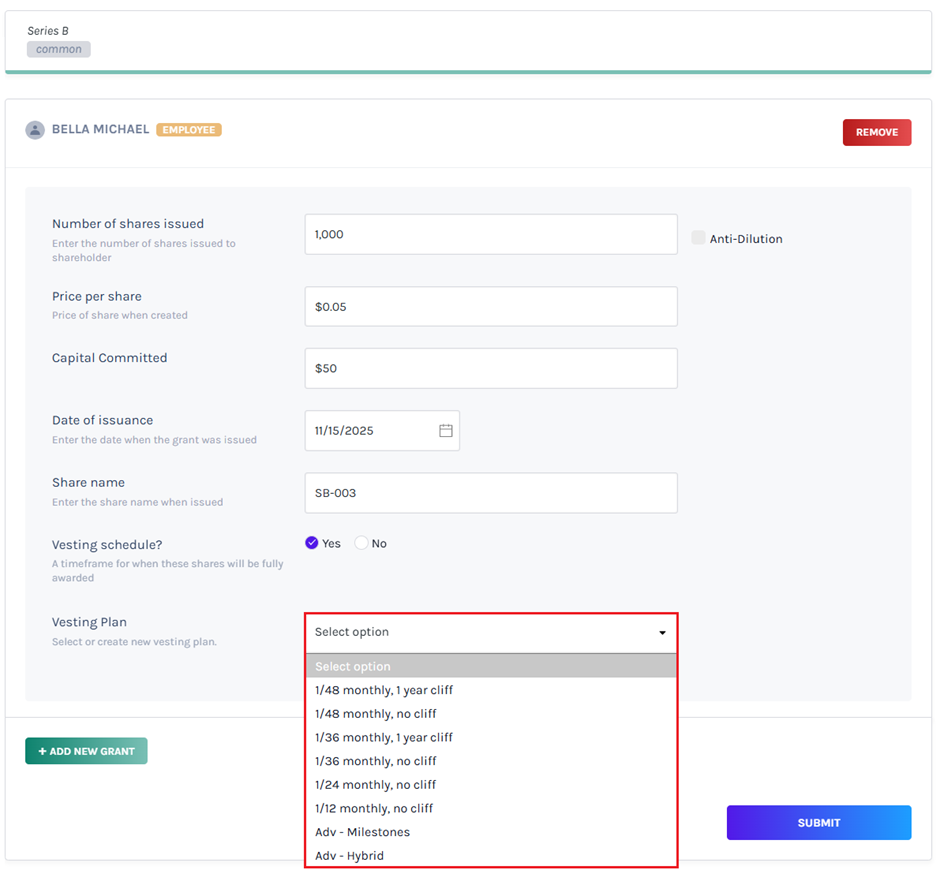
Task: Click the Number of shares issued field
Action: [x=490, y=234]
